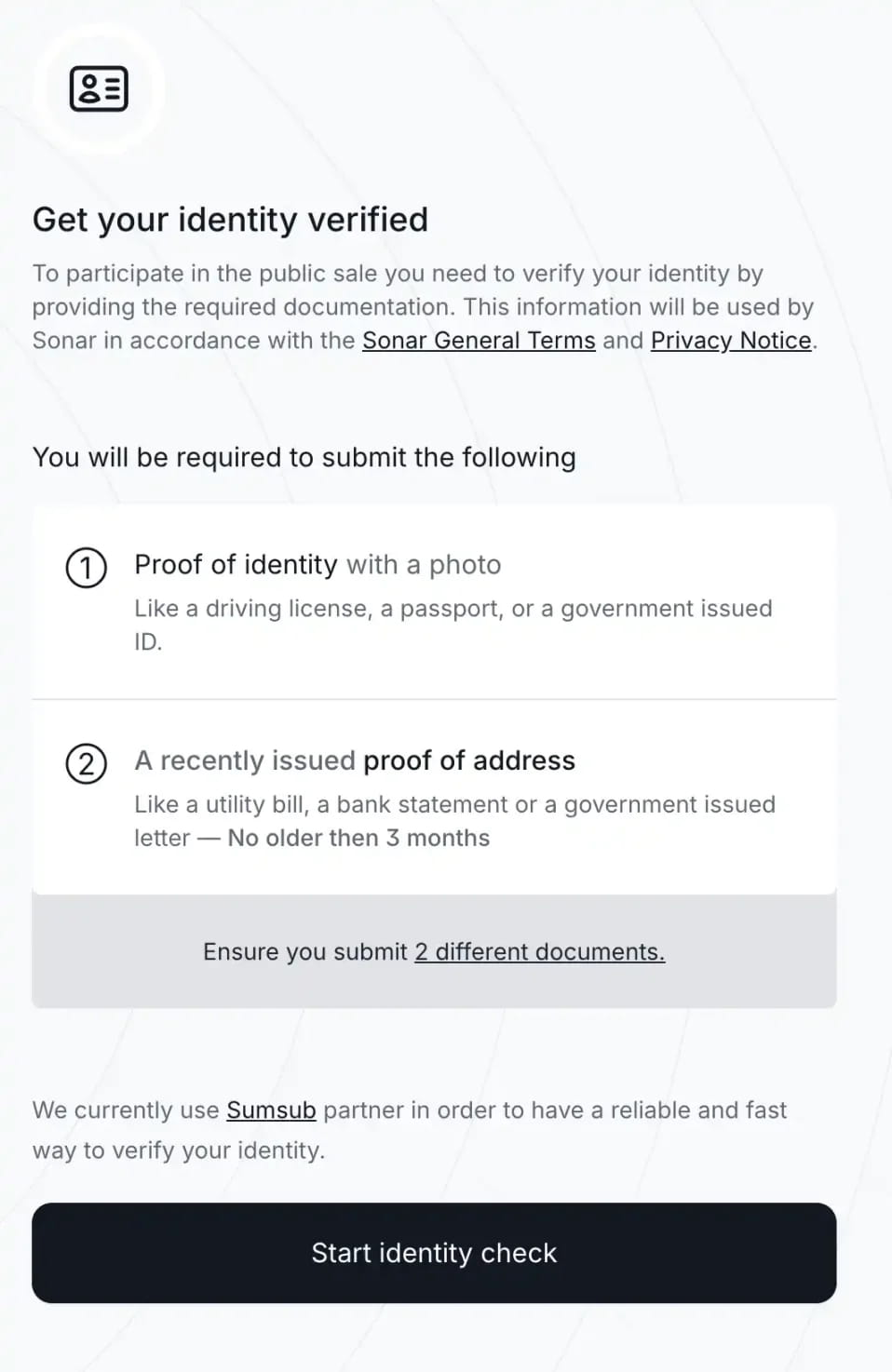Click the 'Like a utility bill' description
The height and width of the screenshot is (1372, 892).
coord(454,804)
